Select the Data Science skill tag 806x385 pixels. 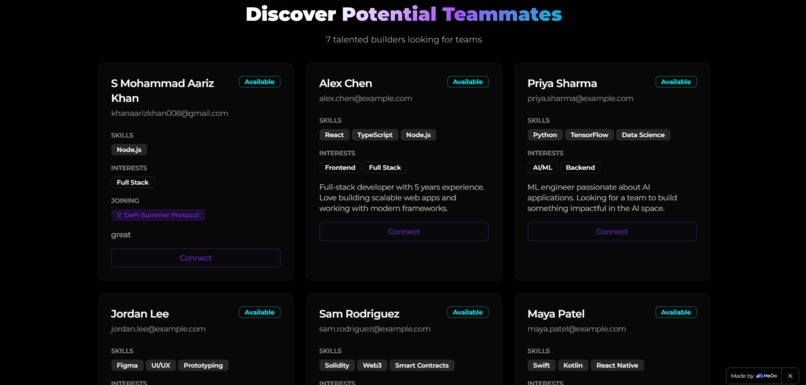pos(643,135)
